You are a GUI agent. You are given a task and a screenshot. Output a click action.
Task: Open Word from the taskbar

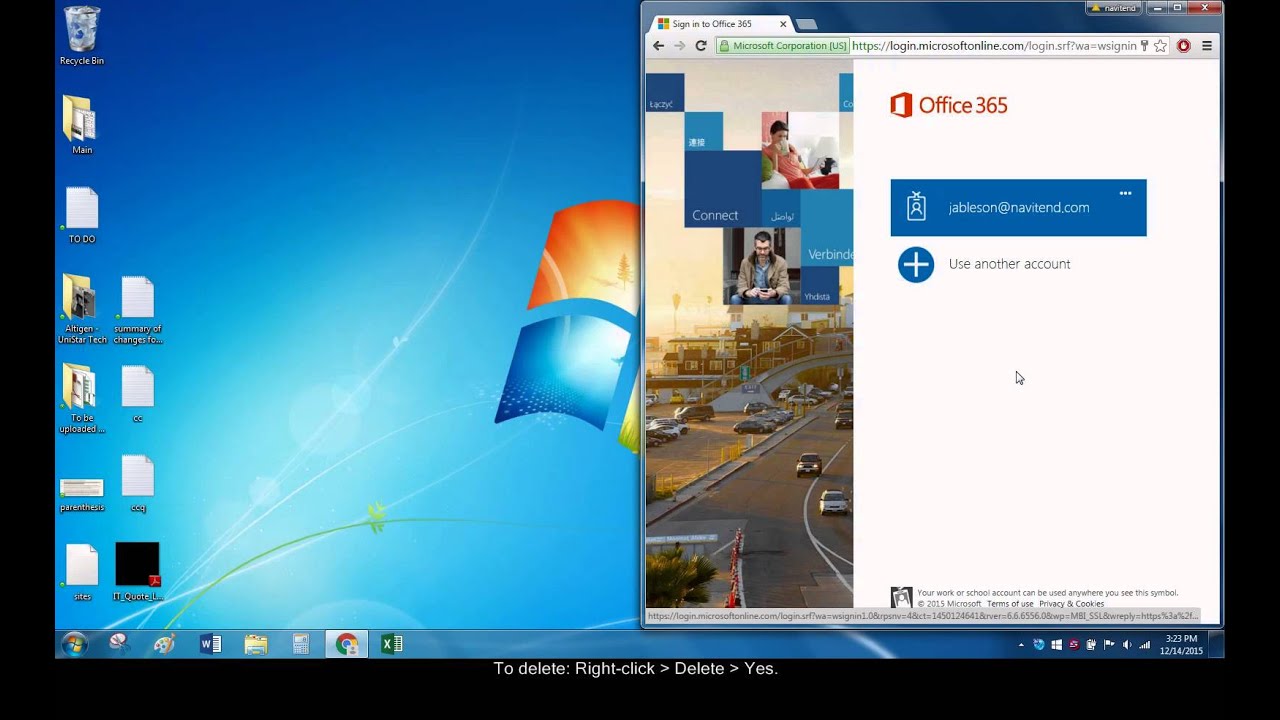point(211,643)
